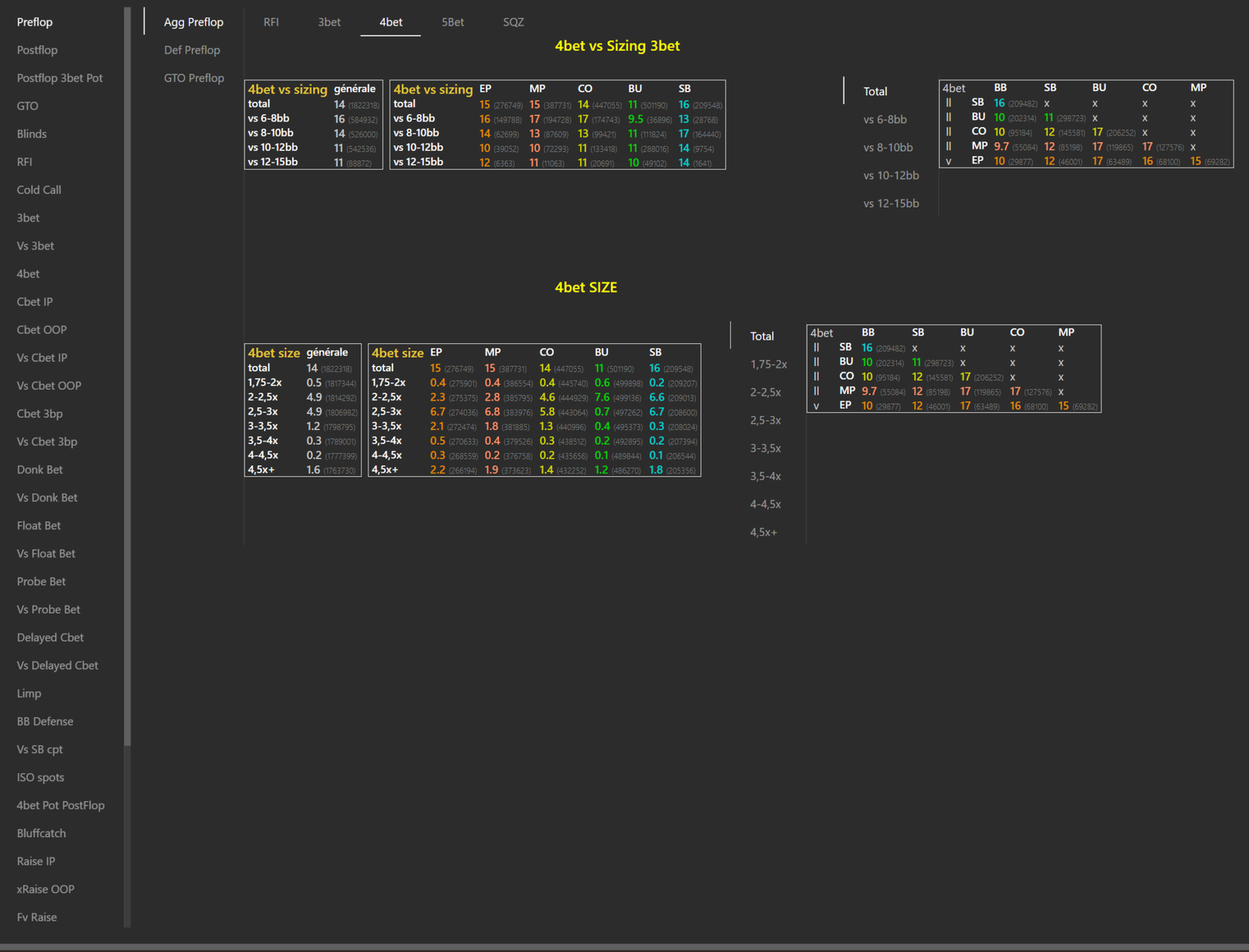Image resolution: width=1249 pixels, height=952 pixels.
Task: Select the RFI sidebar entry
Action: (x=25, y=162)
